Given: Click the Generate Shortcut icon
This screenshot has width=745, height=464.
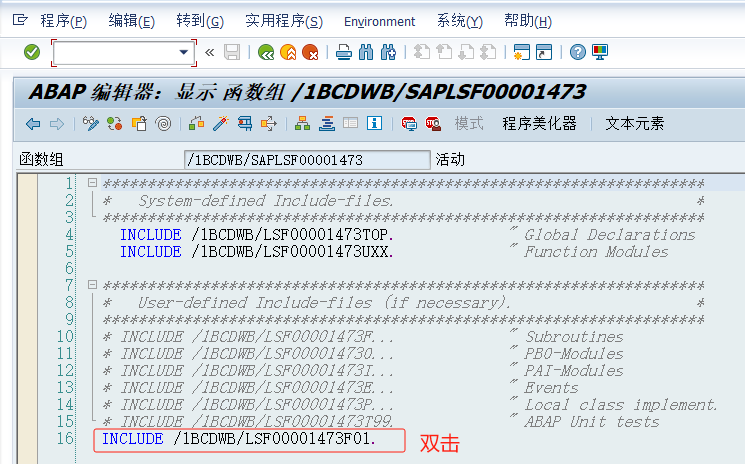Looking at the screenshot, I should [544, 52].
